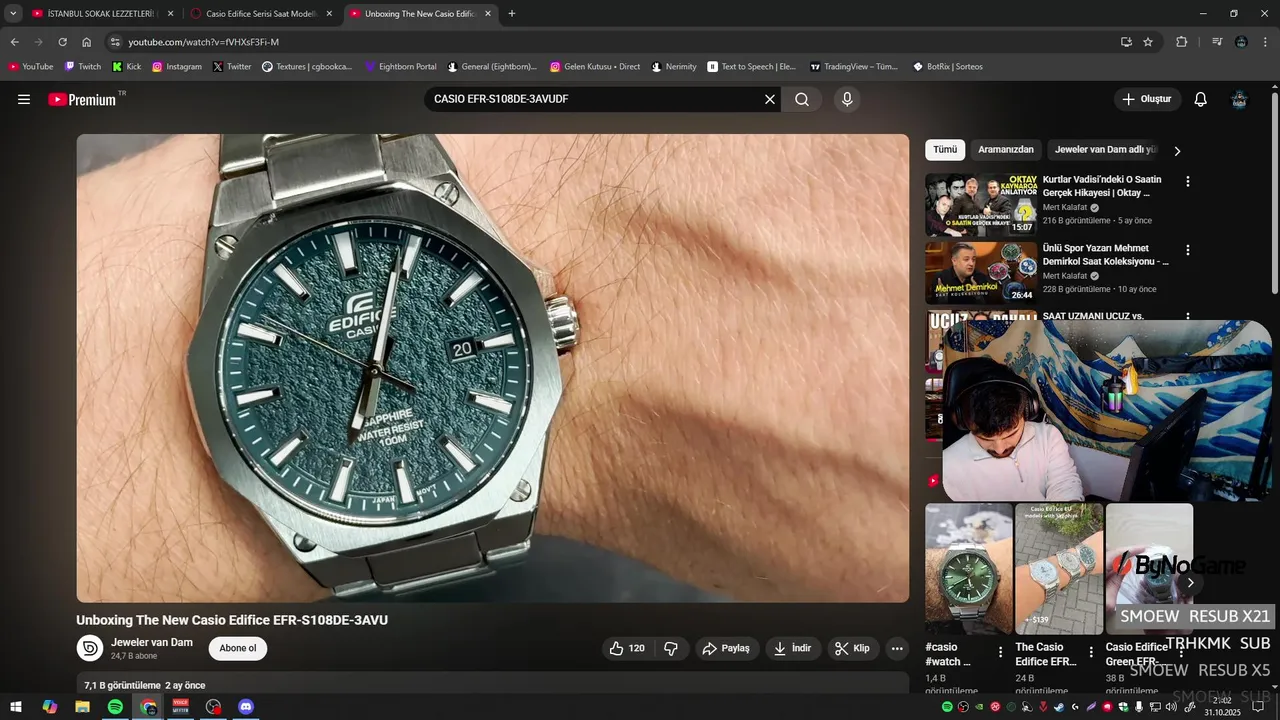
Task: Start voice search with the microphone icon
Action: pyautogui.click(x=847, y=99)
